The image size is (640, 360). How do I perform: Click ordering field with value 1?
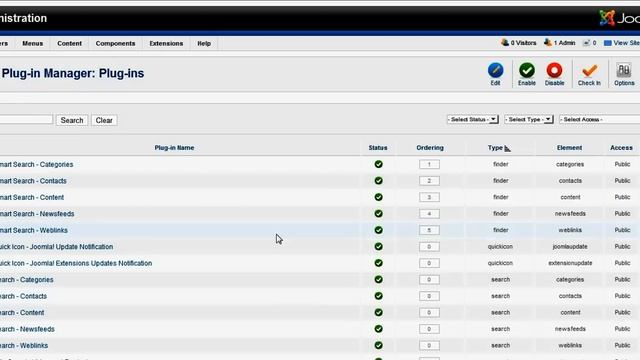[x=429, y=164]
